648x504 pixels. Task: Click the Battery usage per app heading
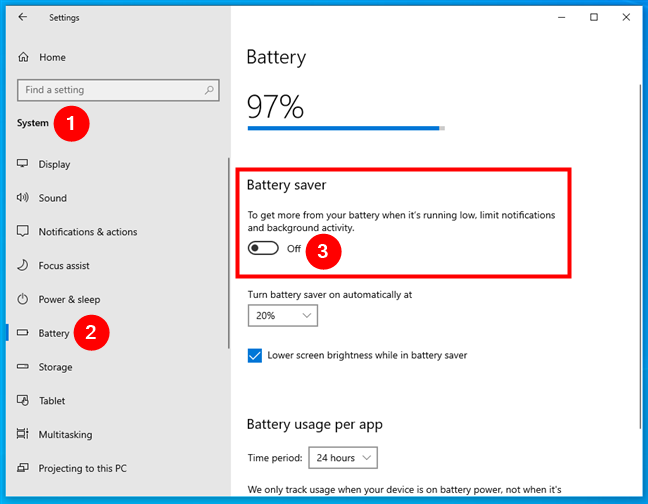314,425
